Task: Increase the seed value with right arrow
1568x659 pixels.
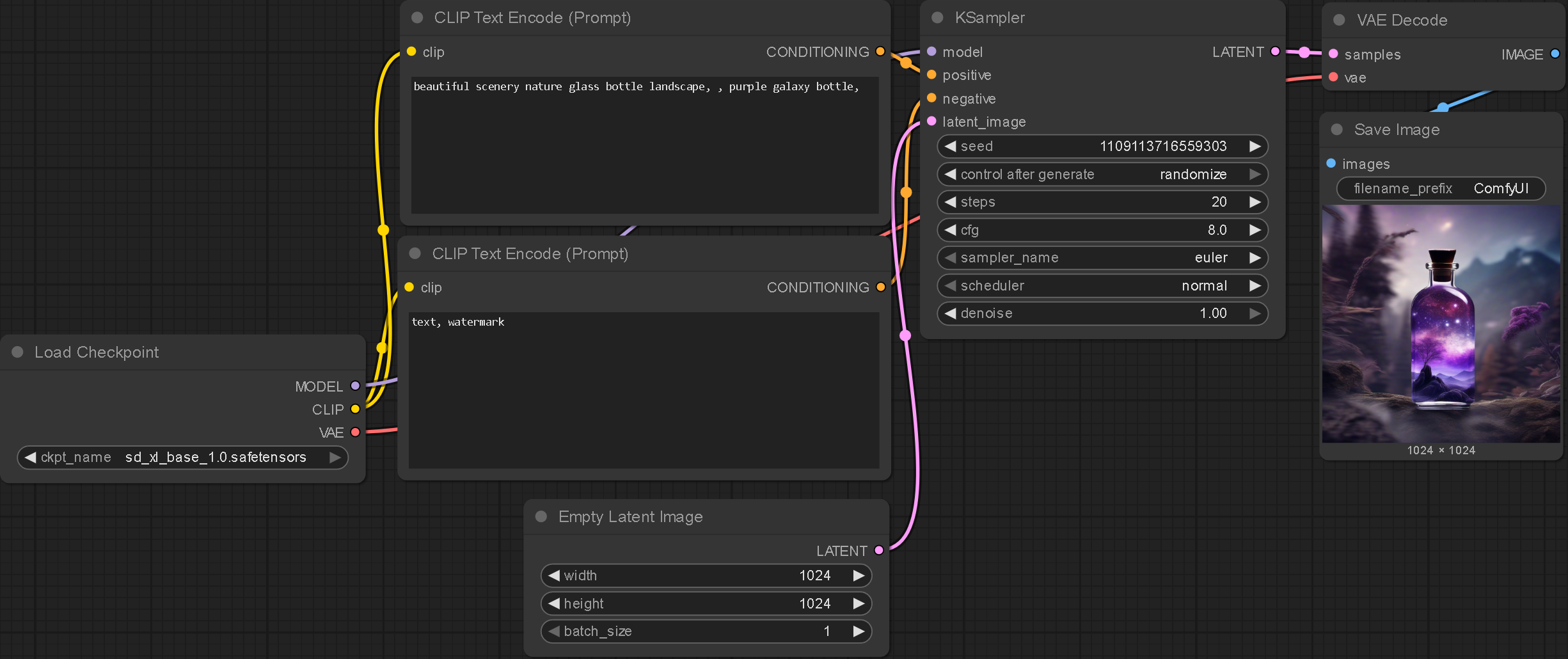Action: click(1255, 146)
